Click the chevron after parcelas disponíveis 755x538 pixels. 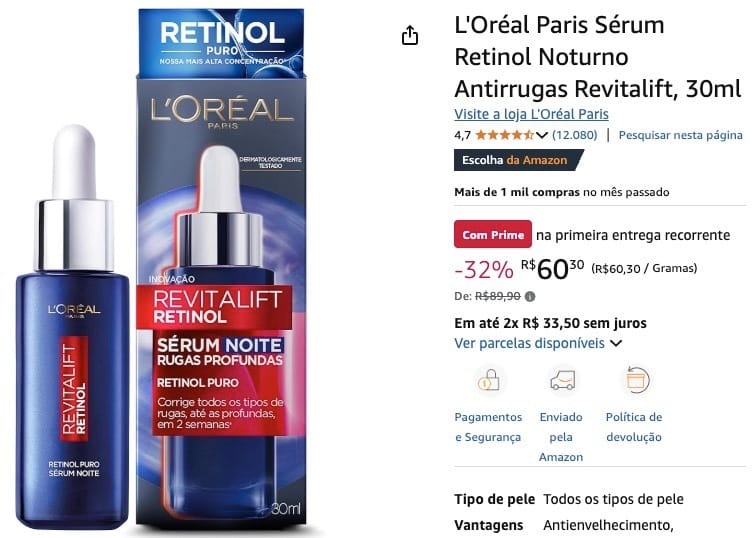click(x=616, y=343)
